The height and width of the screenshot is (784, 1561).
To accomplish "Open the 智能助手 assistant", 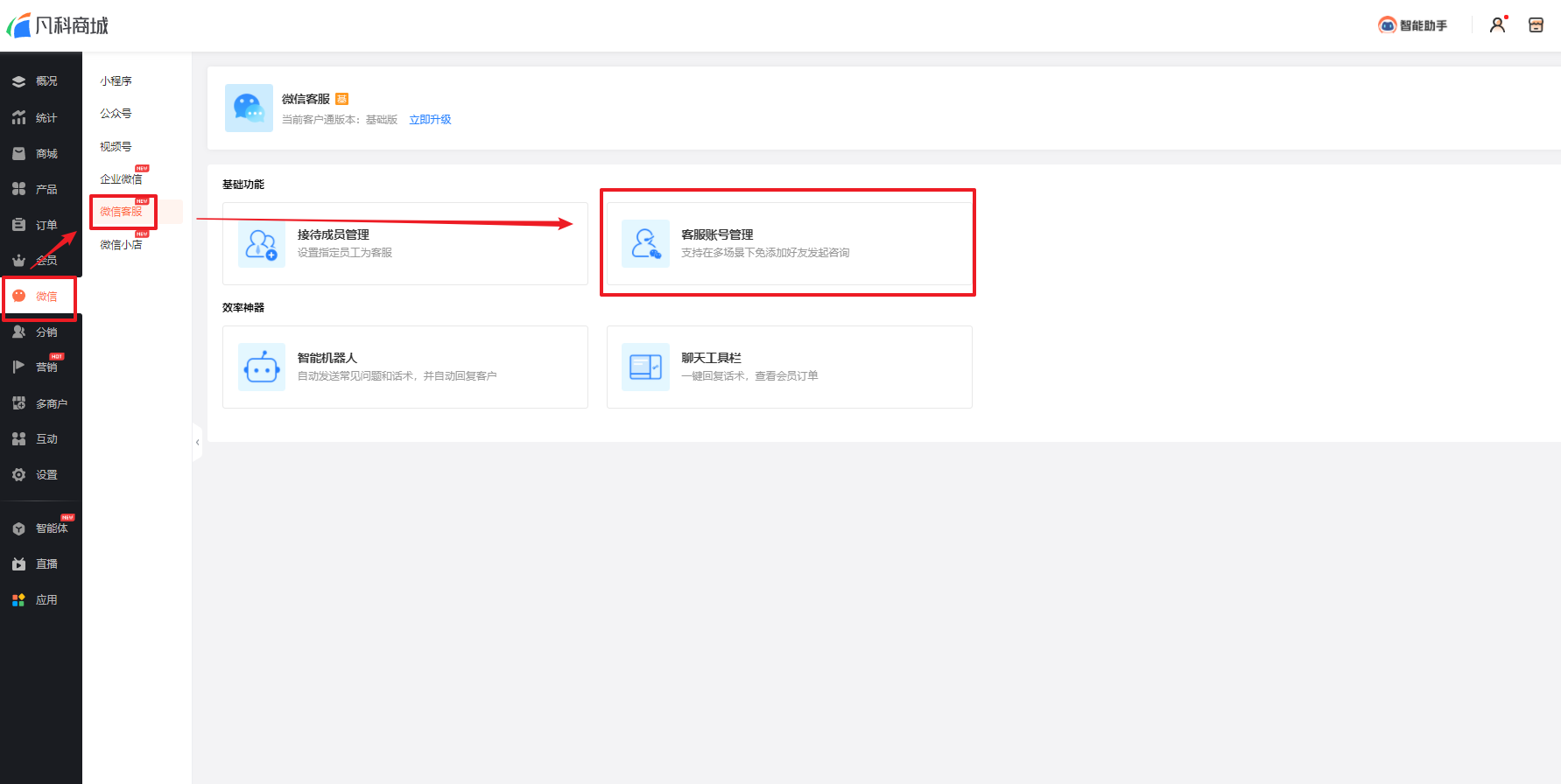I will pyautogui.click(x=1412, y=25).
